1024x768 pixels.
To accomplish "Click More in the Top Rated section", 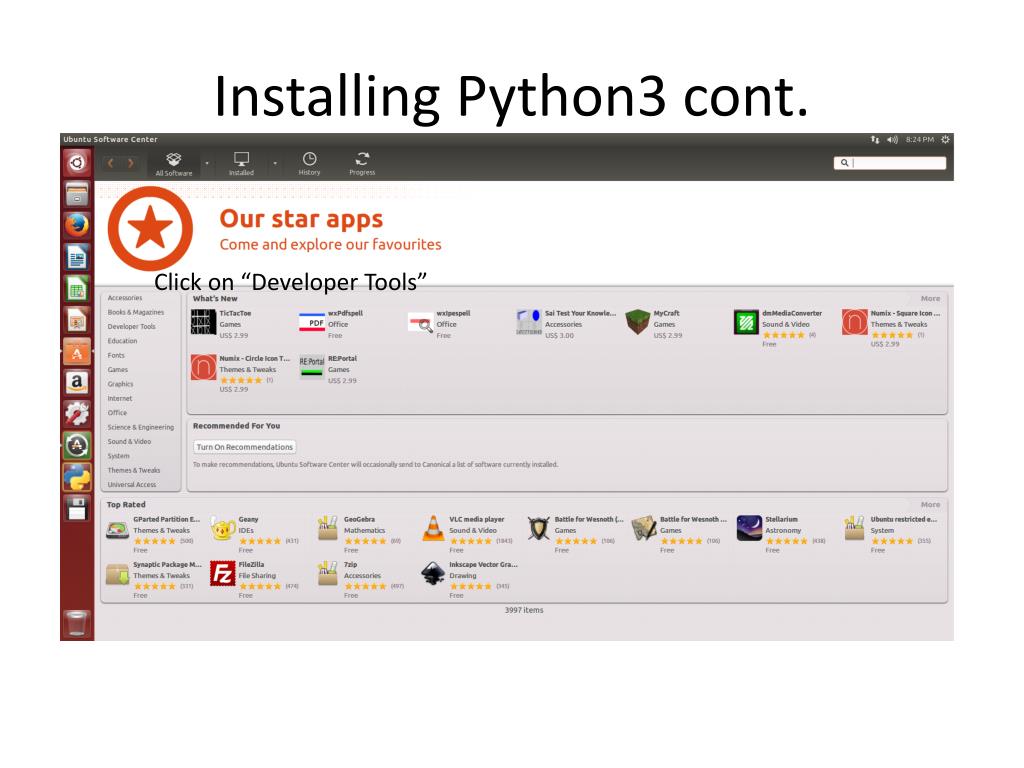I will (x=930, y=505).
